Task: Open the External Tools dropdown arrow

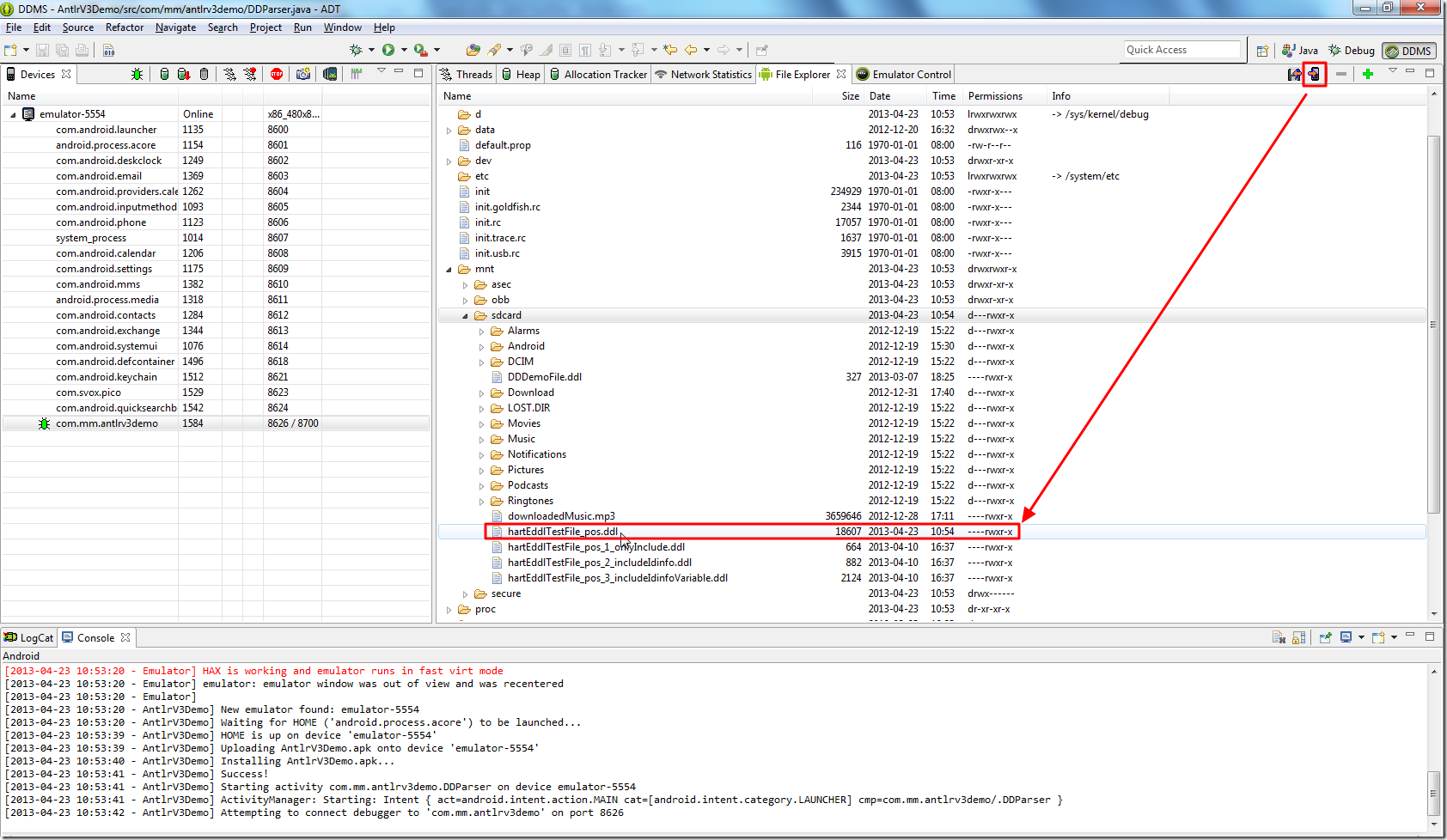Action: pos(437,51)
